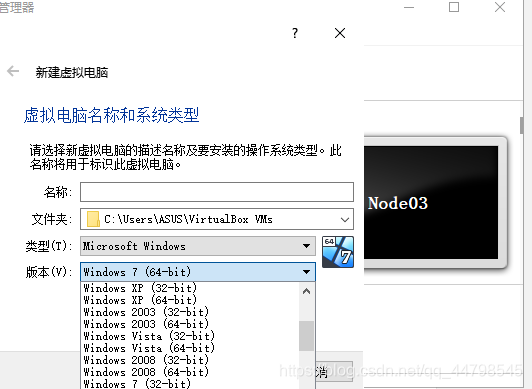Minimize the VirtualBox manager window

click(409, 7)
